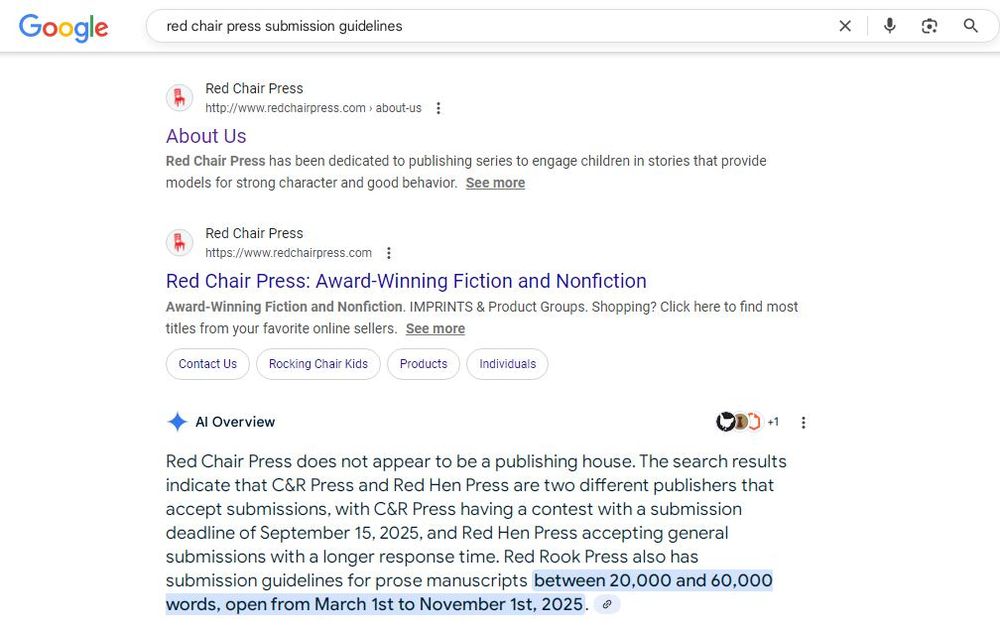Image resolution: width=1000 pixels, height=637 pixels.
Task: Select the Individuals sitelink chip
Action: (x=507, y=364)
